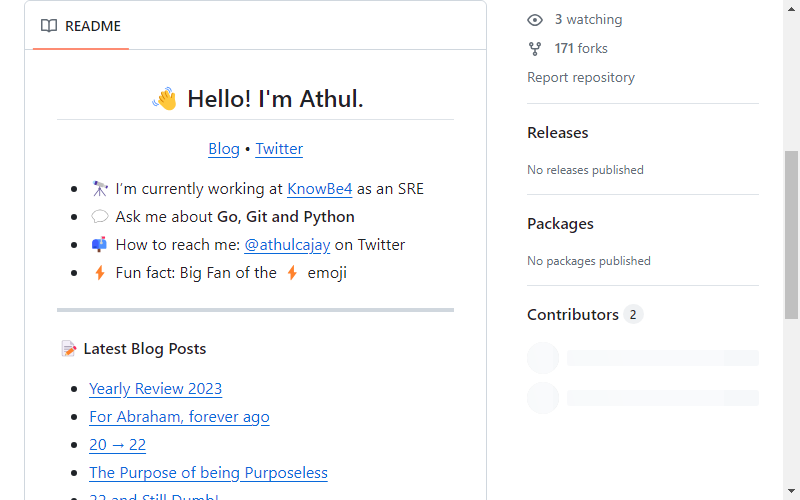The image size is (800, 500).
Task: Open For Abraham, forever ago post
Action: coord(179,417)
